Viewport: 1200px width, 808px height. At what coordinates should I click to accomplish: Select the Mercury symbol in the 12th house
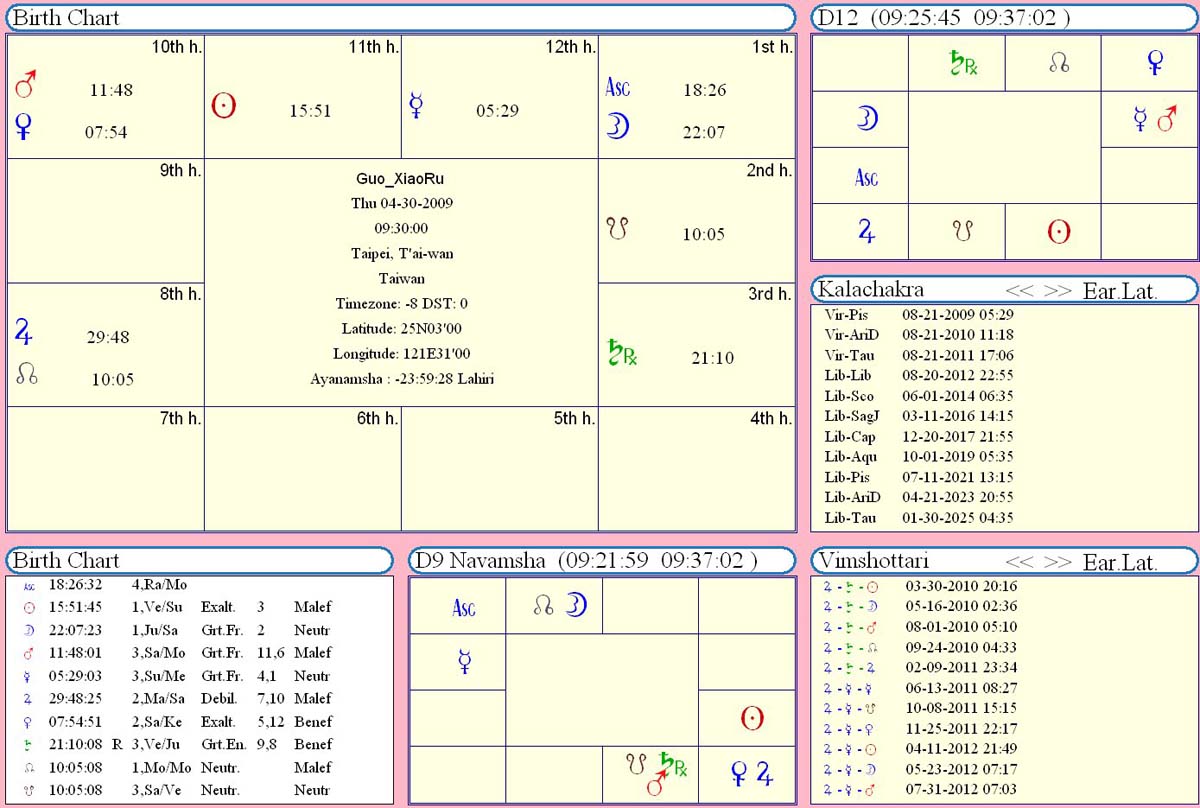(417, 106)
